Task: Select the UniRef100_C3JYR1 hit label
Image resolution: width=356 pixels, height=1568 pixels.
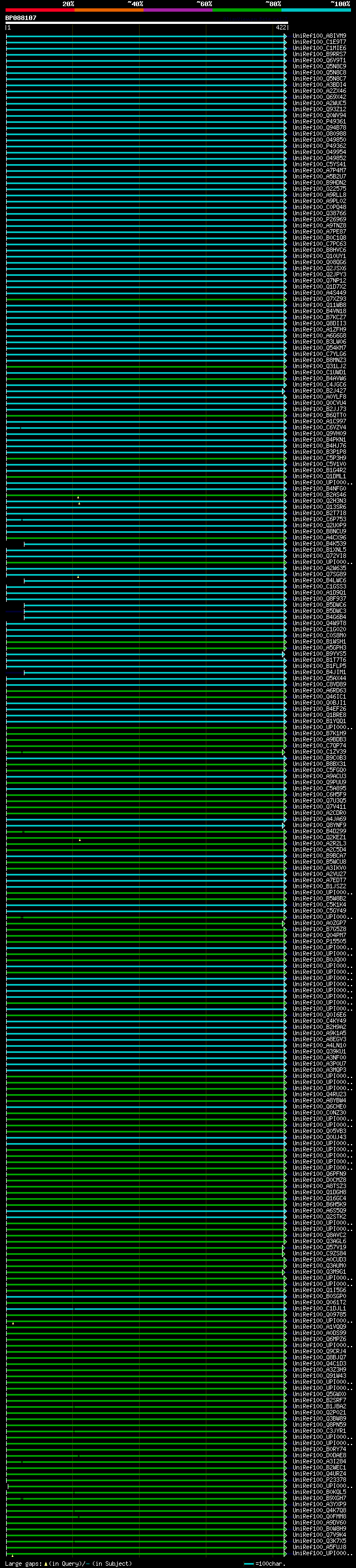Action: [319, 1431]
